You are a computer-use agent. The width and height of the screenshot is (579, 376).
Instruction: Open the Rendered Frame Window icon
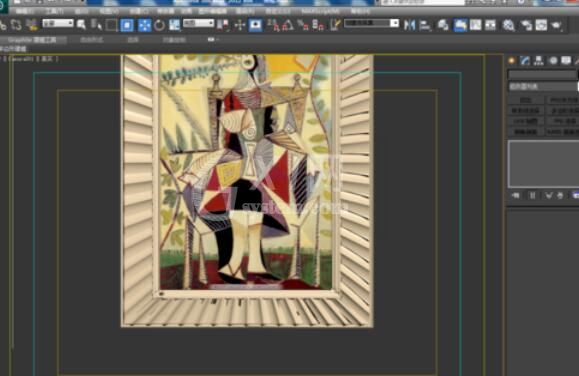541,25
